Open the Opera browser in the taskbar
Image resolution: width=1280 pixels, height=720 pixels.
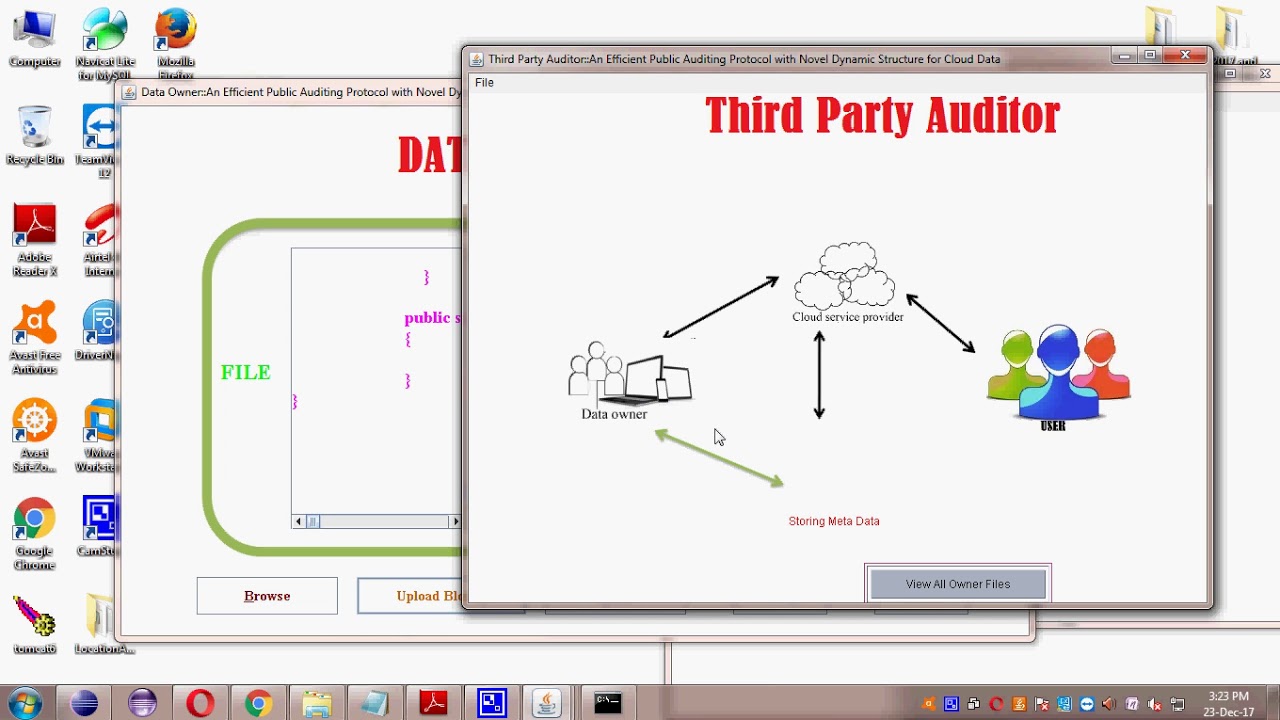[200, 704]
